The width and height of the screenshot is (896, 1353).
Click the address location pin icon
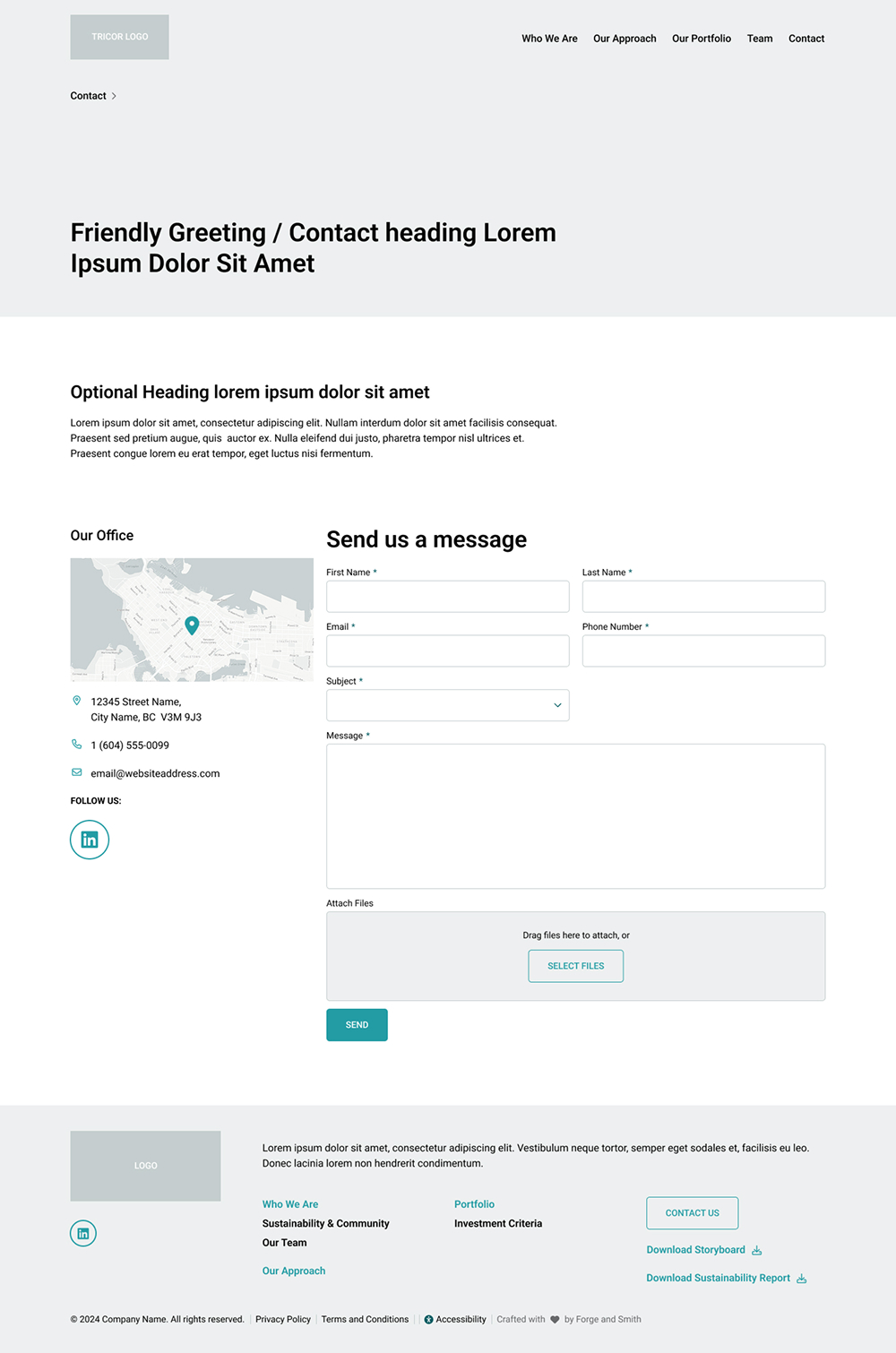pos(77,701)
